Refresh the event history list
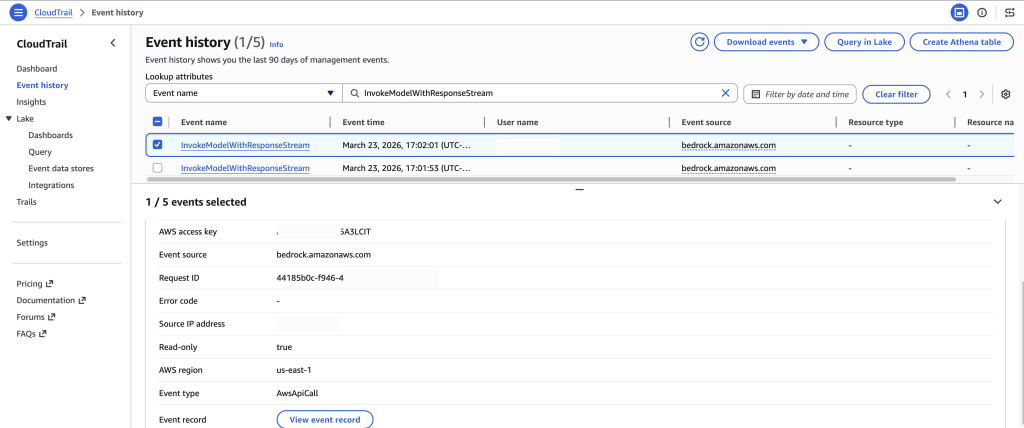 pyautogui.click(x=699, y=42)
